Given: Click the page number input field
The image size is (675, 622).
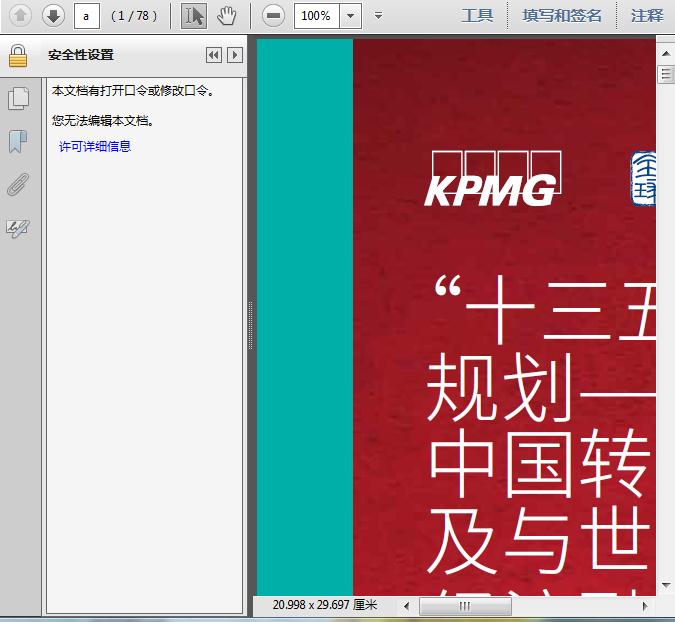Looking at the screenshot, I should pos(87,16).
